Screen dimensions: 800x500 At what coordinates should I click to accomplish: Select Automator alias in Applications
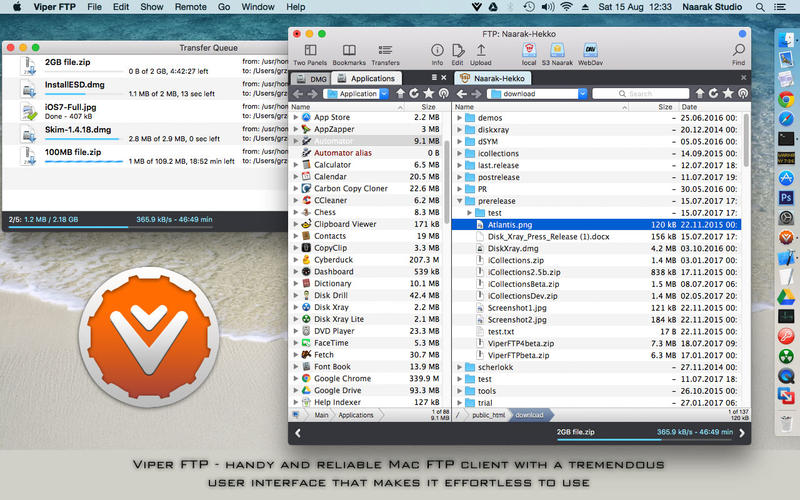click(x=365, y=153)
